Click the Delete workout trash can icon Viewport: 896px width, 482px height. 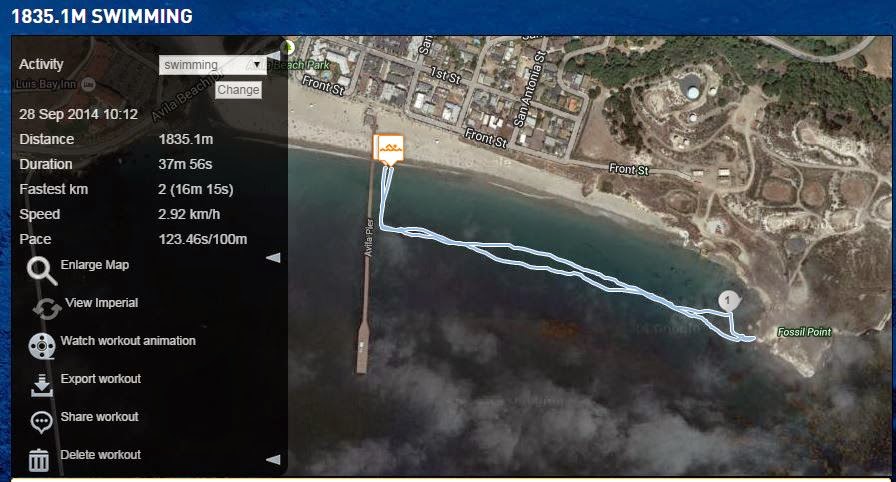point(38,460)
